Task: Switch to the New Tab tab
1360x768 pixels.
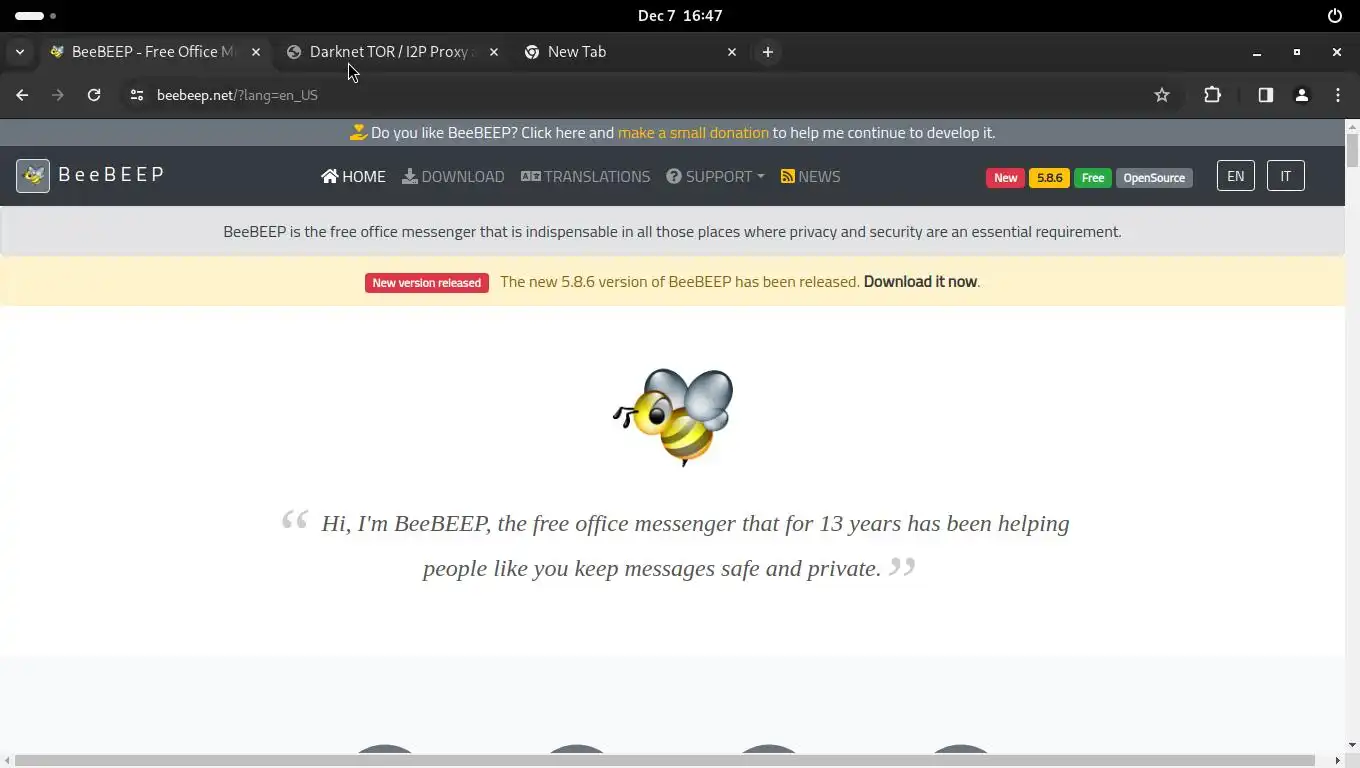Action: tap(630, 52)
